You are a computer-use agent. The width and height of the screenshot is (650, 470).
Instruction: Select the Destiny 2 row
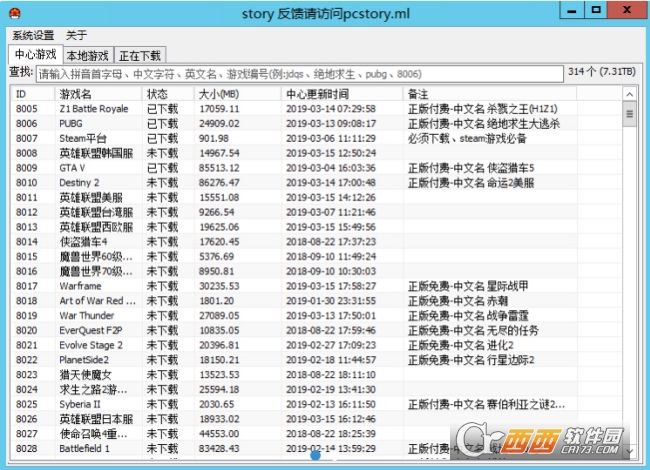316,183
